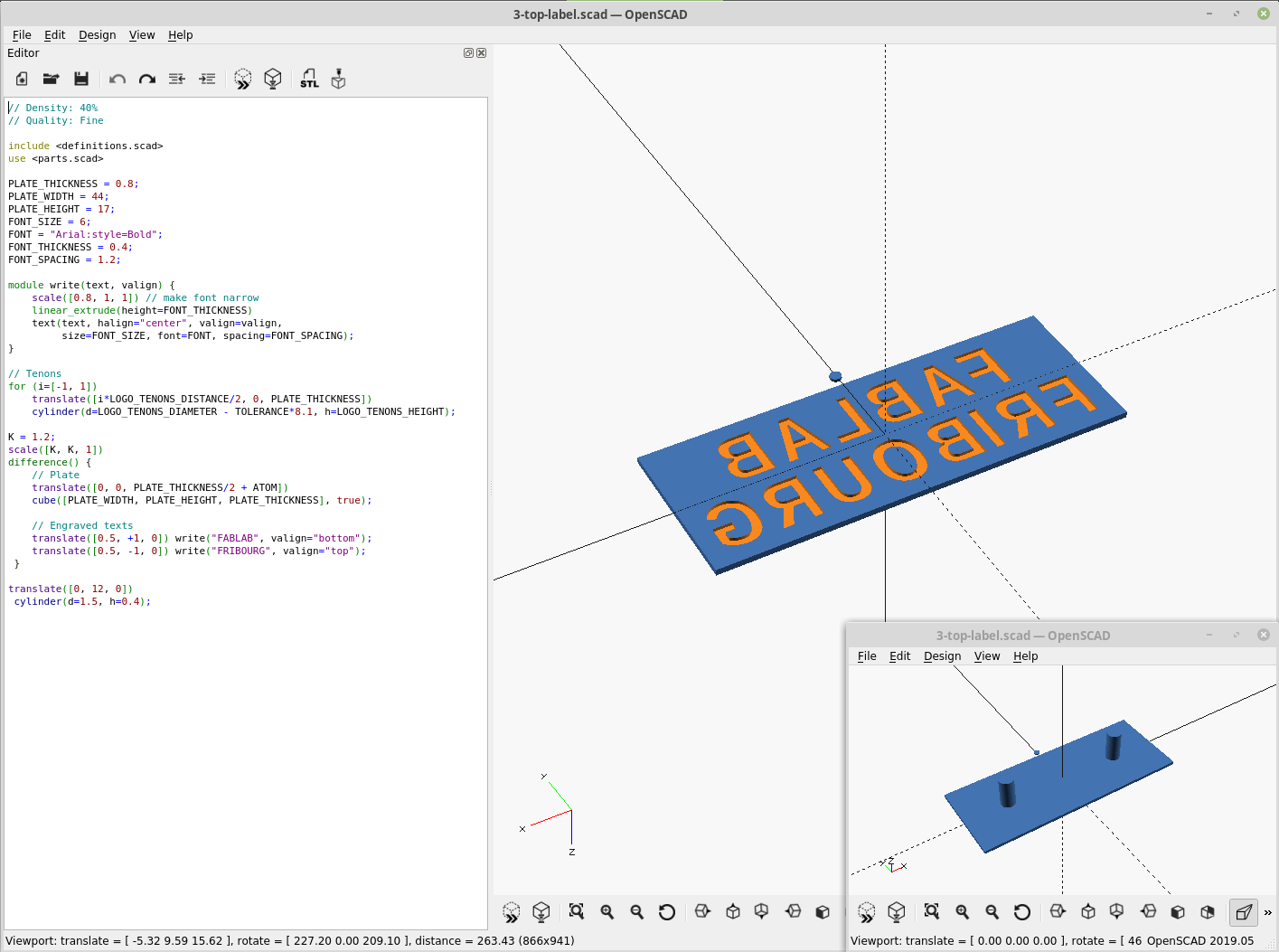1279x952 pixels.
Task: Start a Preview with the preview gears icon
Action: [x=242, y=79]
